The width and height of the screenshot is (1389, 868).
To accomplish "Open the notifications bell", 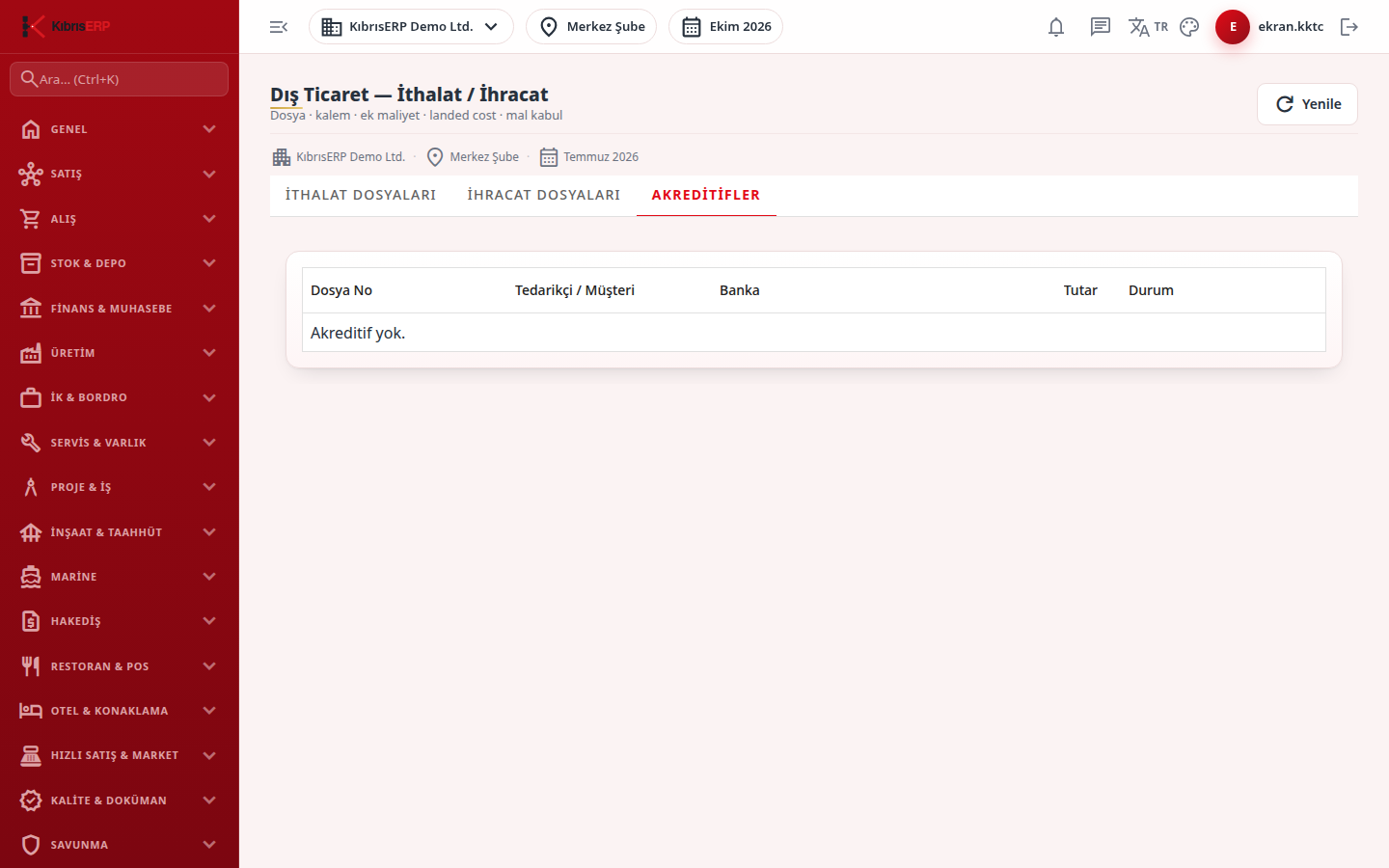I will 1056,27.
